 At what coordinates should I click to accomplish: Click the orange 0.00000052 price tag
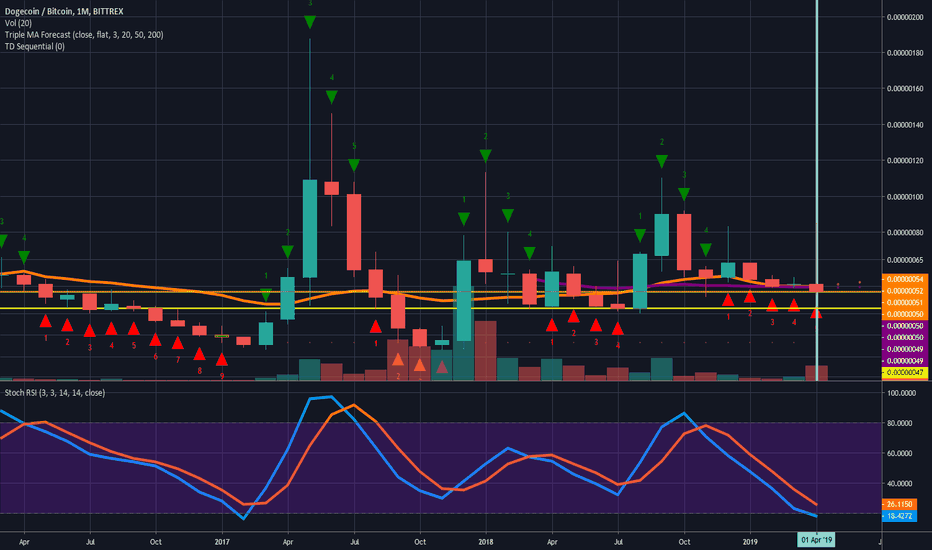tap(905, 291)
